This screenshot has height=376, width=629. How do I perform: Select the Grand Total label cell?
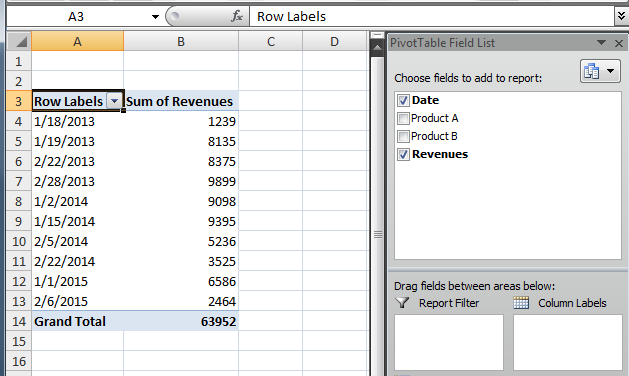(x=77, y=321)
